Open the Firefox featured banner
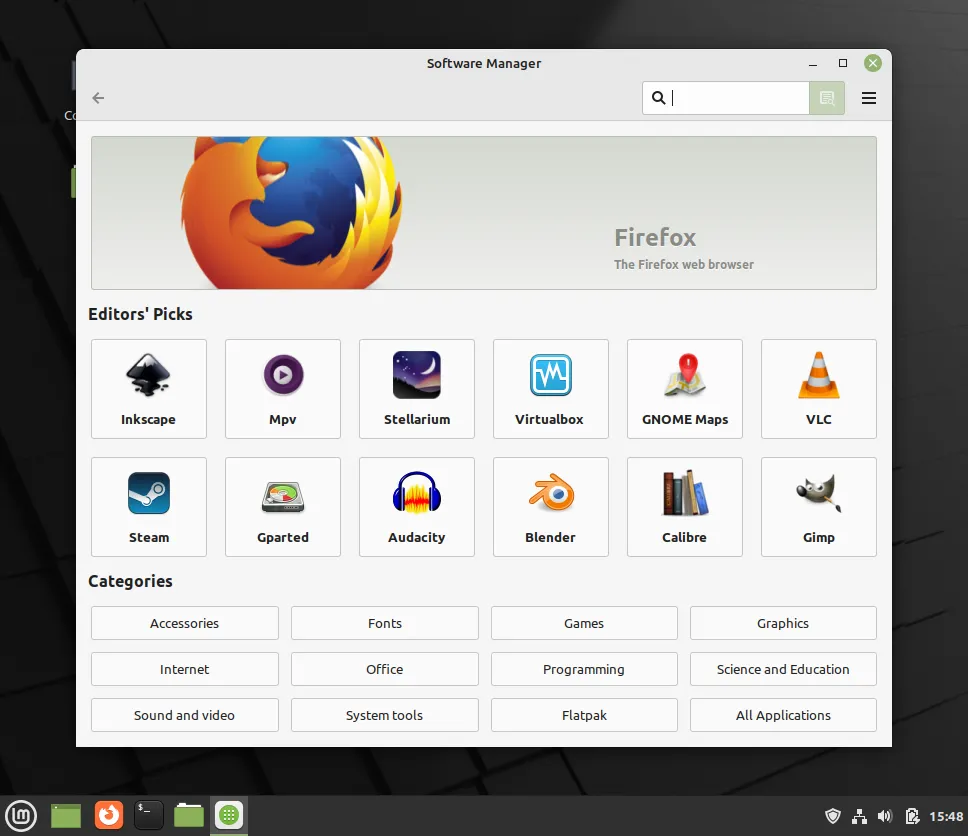 pos(484,213)
